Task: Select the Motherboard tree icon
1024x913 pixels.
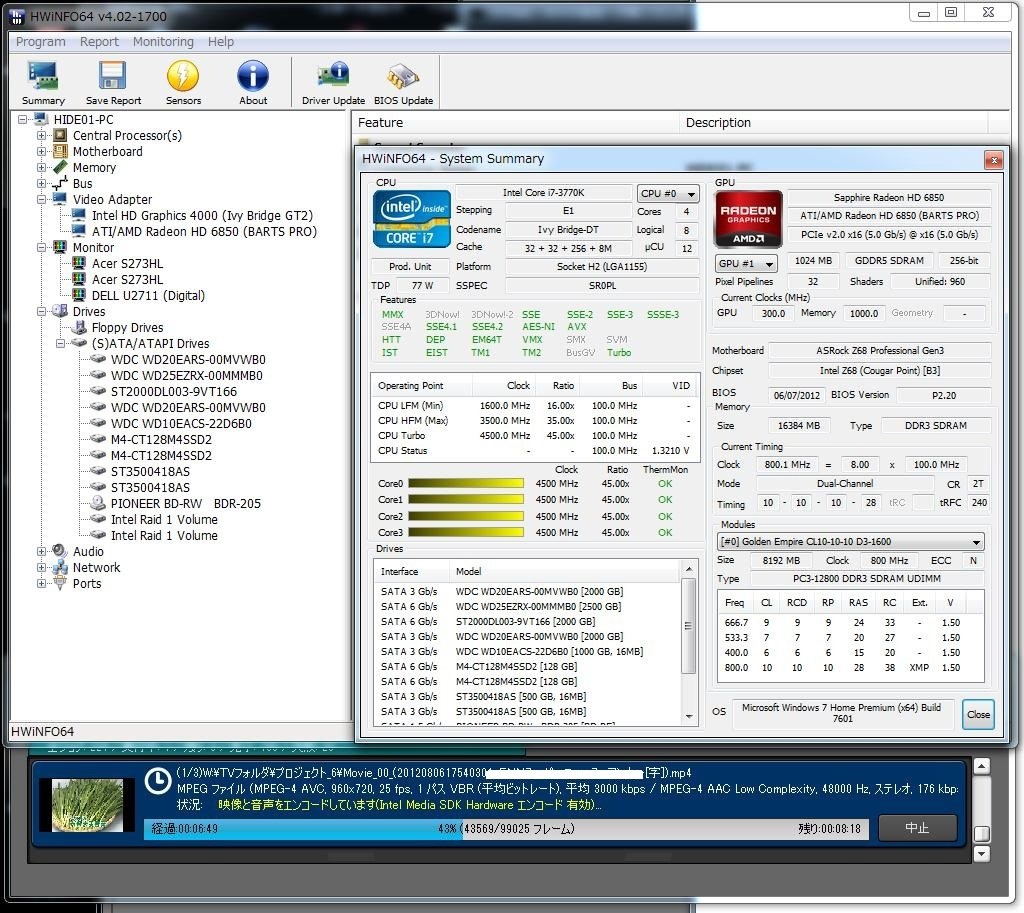Action: (x=60, y=152)
